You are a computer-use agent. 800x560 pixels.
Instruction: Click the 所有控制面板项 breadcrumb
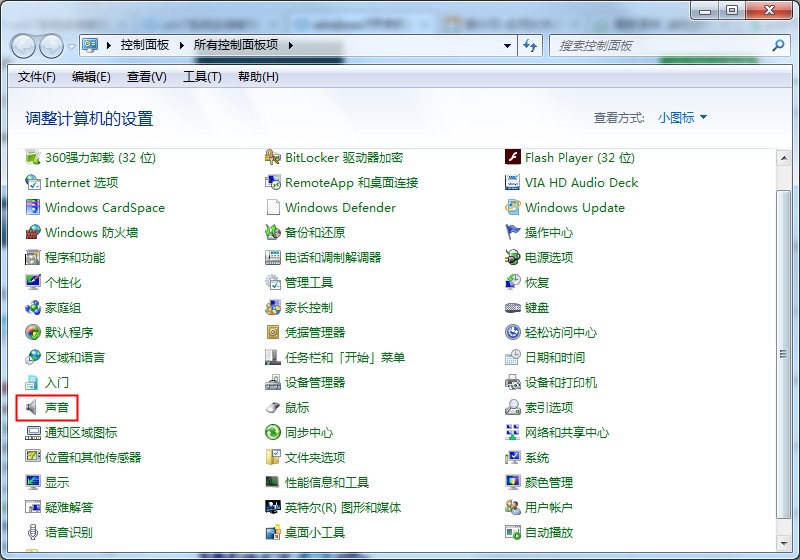(x=236, y=45)
